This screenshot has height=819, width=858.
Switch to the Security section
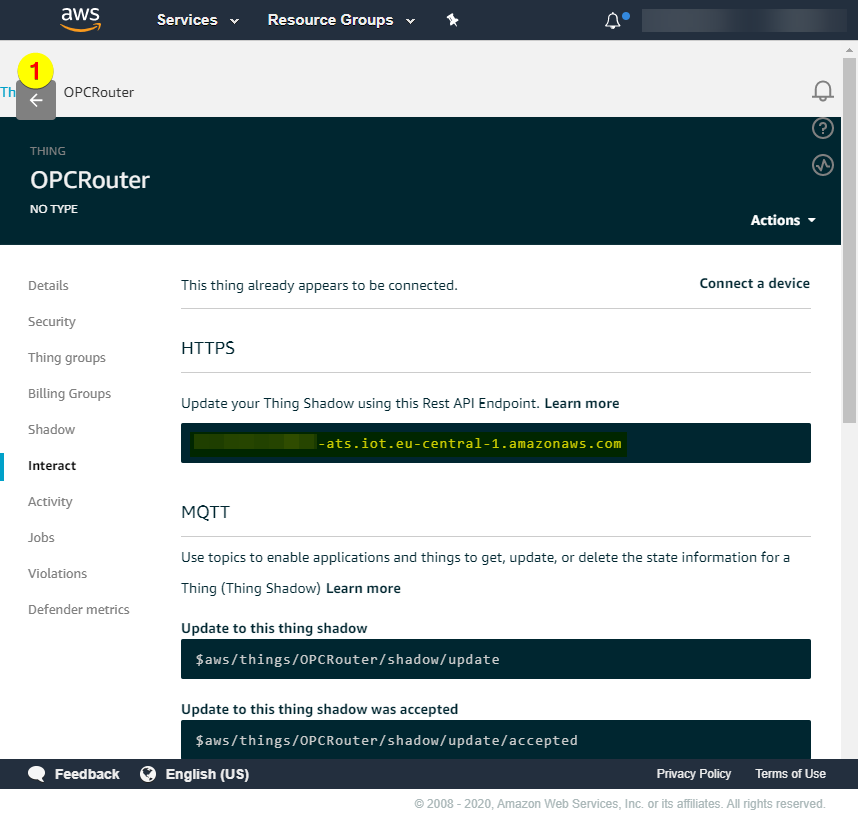52,322
